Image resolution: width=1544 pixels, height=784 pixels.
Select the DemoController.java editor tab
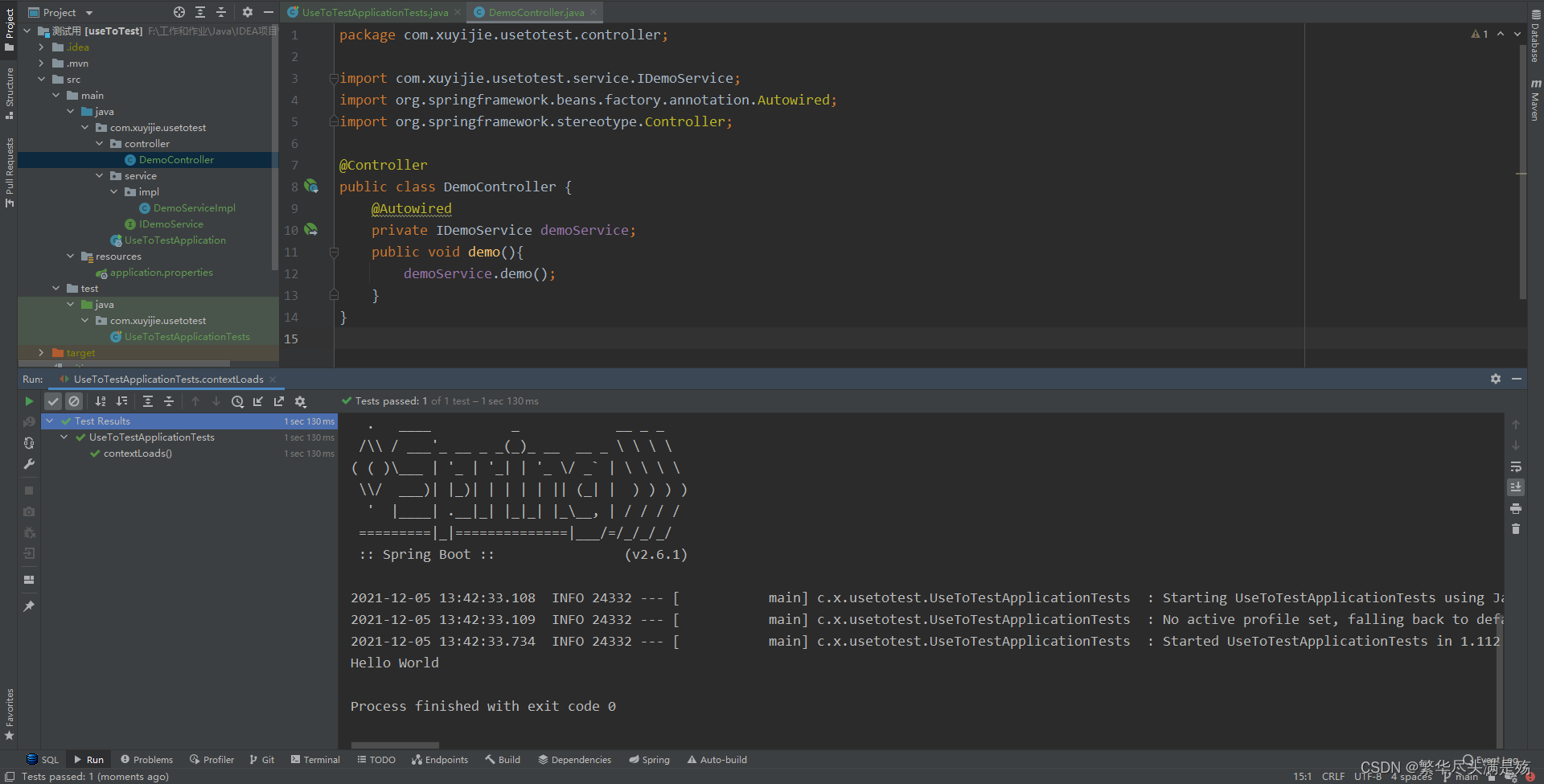tap(536, 13)
